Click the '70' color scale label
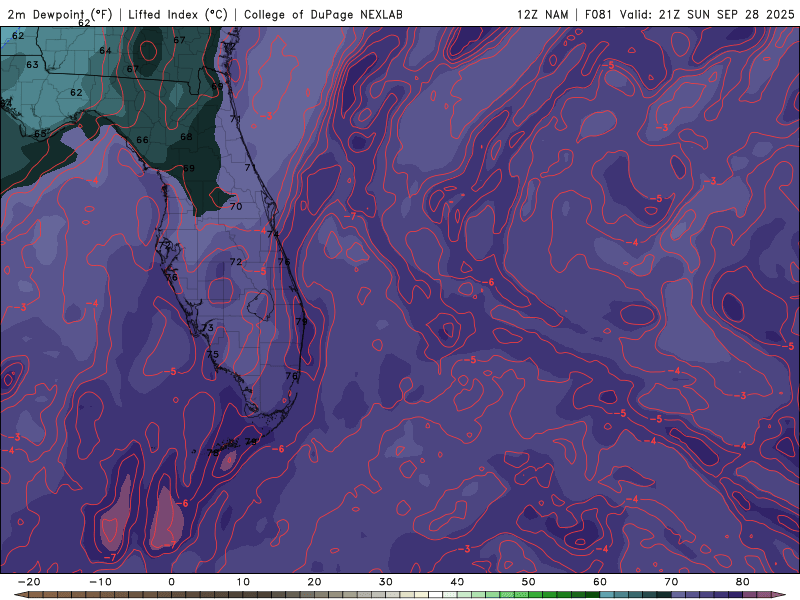This screenshot has width=800, height=600. 671,582
